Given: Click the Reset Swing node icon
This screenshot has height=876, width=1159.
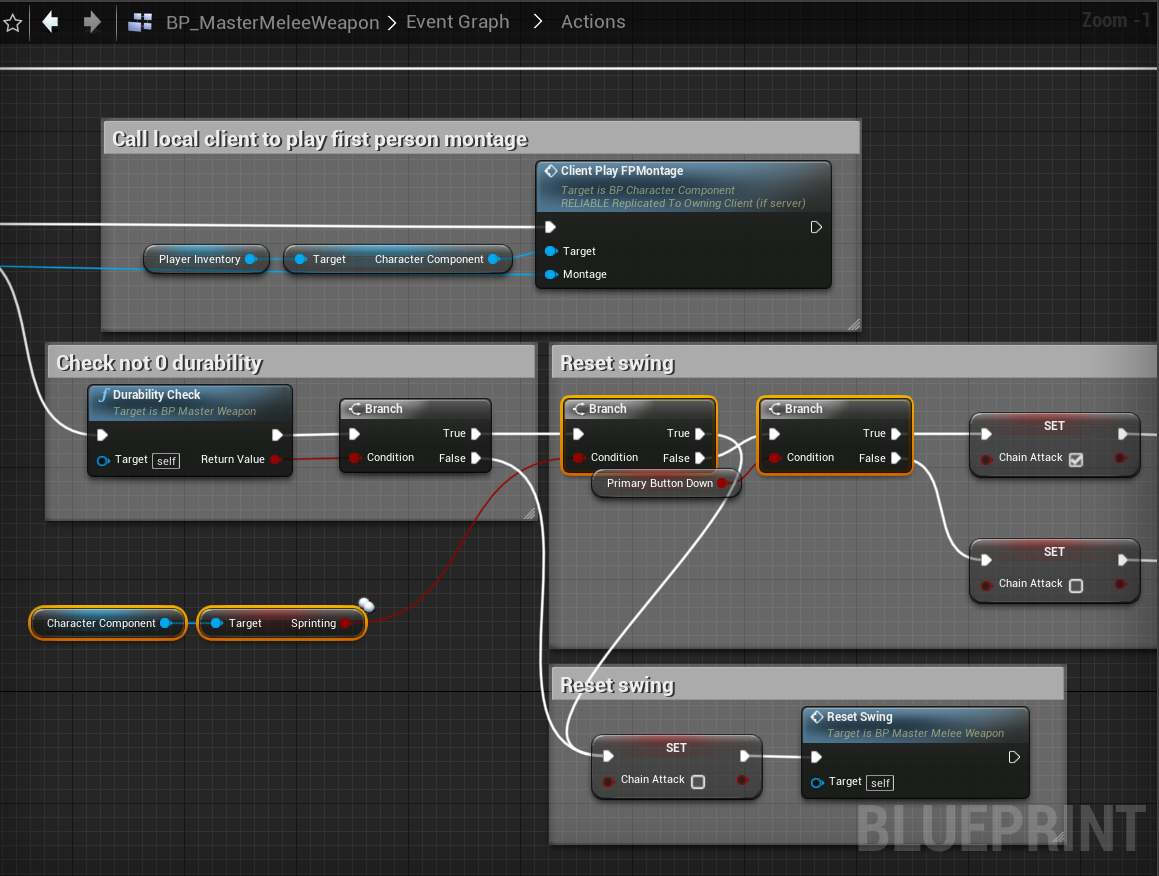Looking at the screenshot, I should [x=816, y=717].
